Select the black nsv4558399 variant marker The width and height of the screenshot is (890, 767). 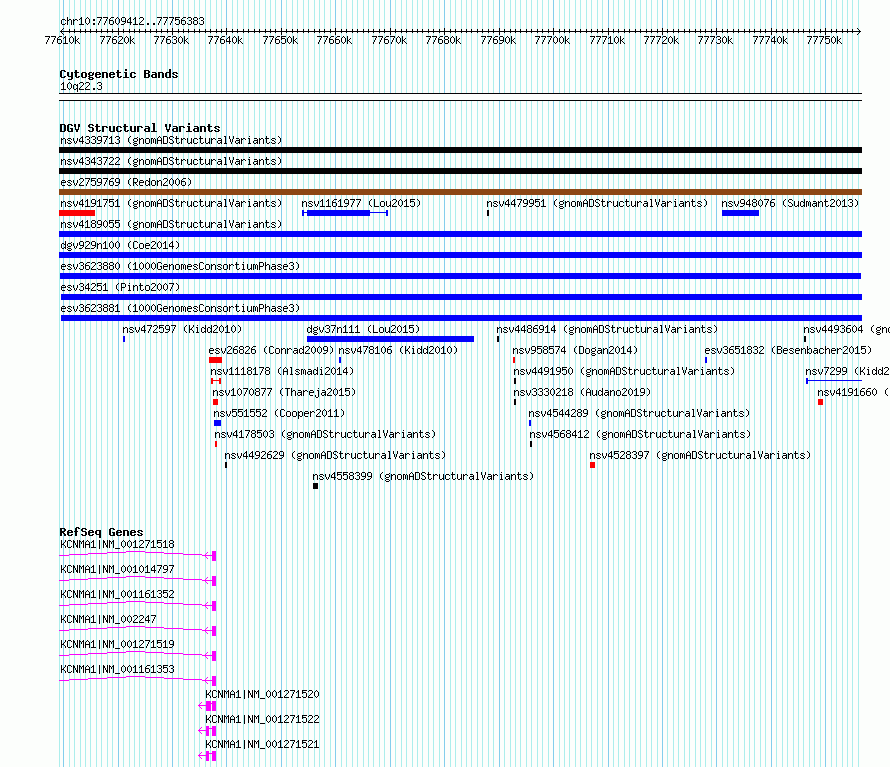pos(316,486)
